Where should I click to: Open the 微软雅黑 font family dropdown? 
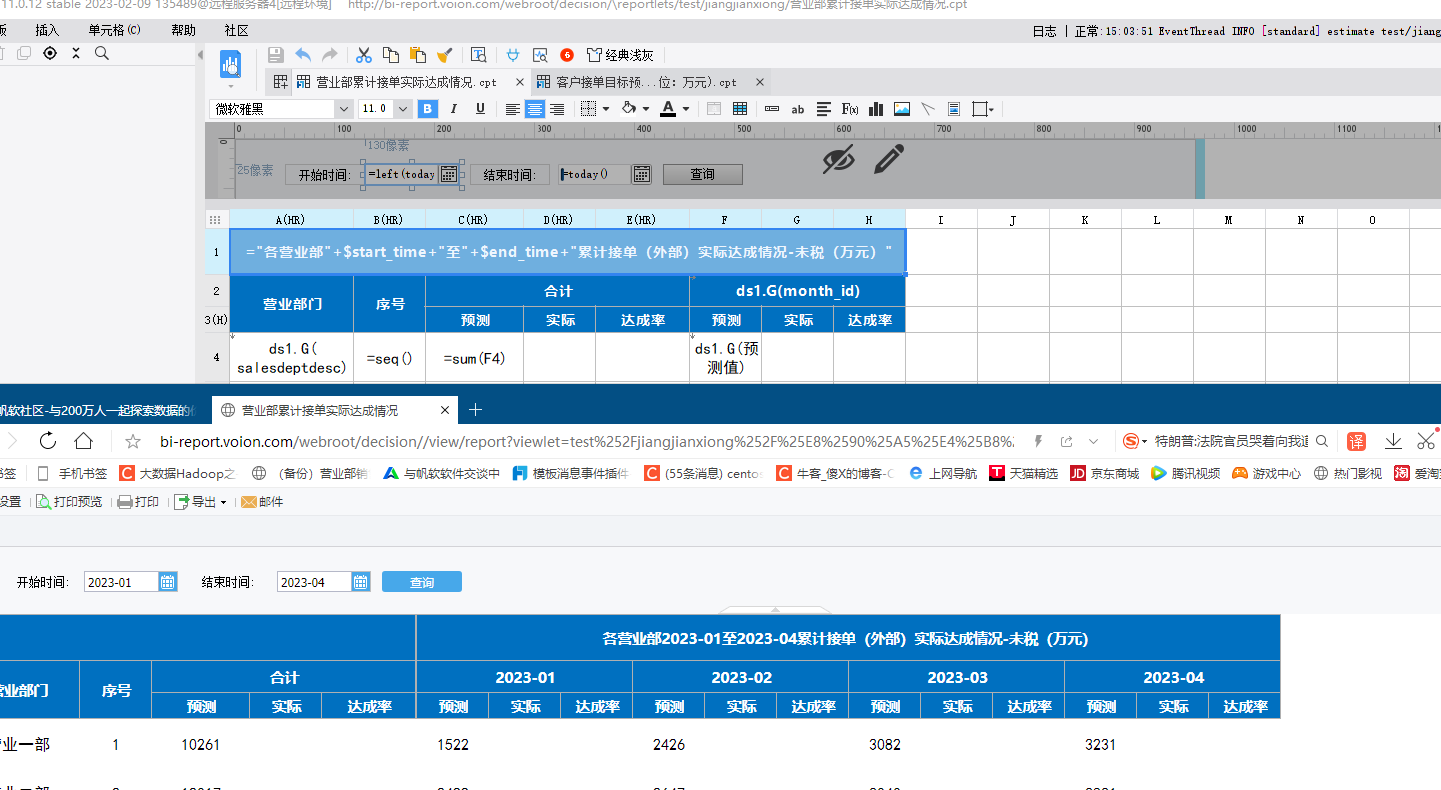(x=344, y=109)
